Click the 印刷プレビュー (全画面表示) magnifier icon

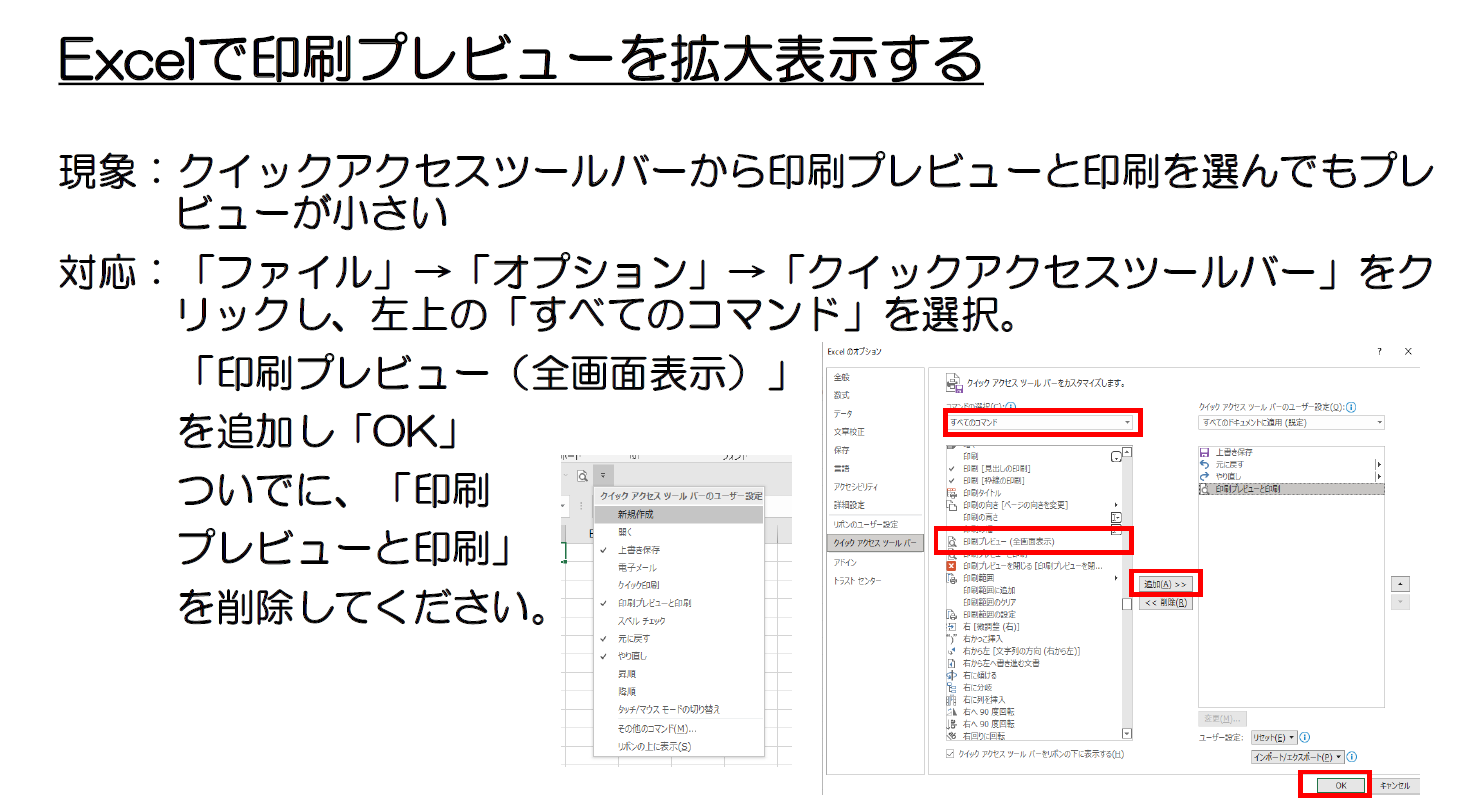tap(951, 541)
